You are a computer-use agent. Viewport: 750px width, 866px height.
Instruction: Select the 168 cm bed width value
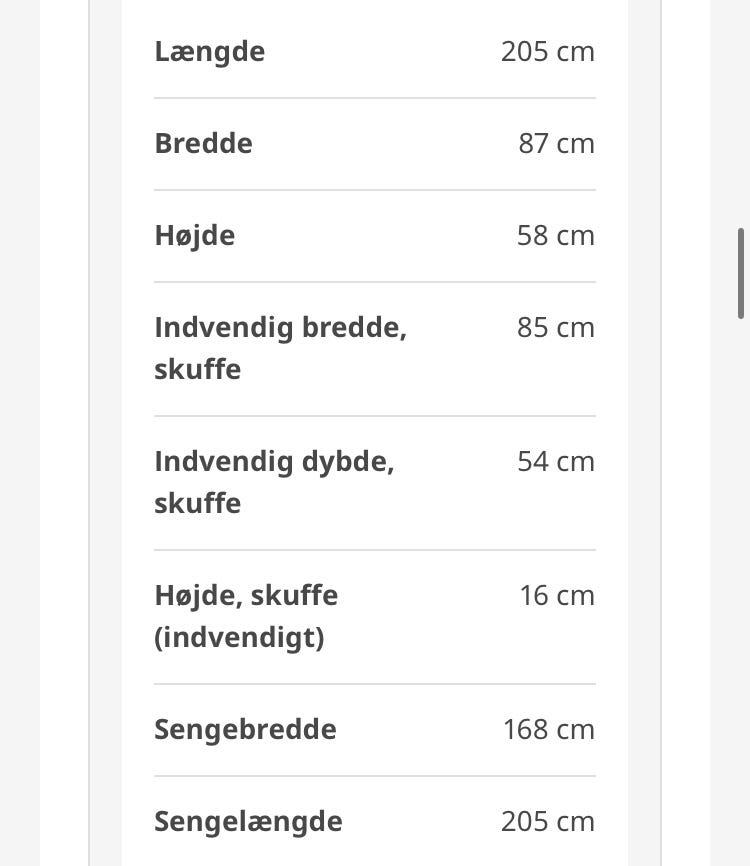(x=548, y=730)
